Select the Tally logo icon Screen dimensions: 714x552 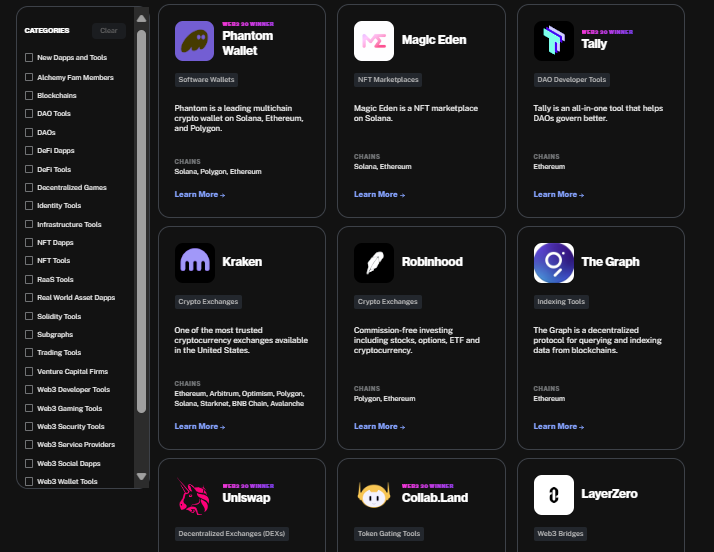554,41
